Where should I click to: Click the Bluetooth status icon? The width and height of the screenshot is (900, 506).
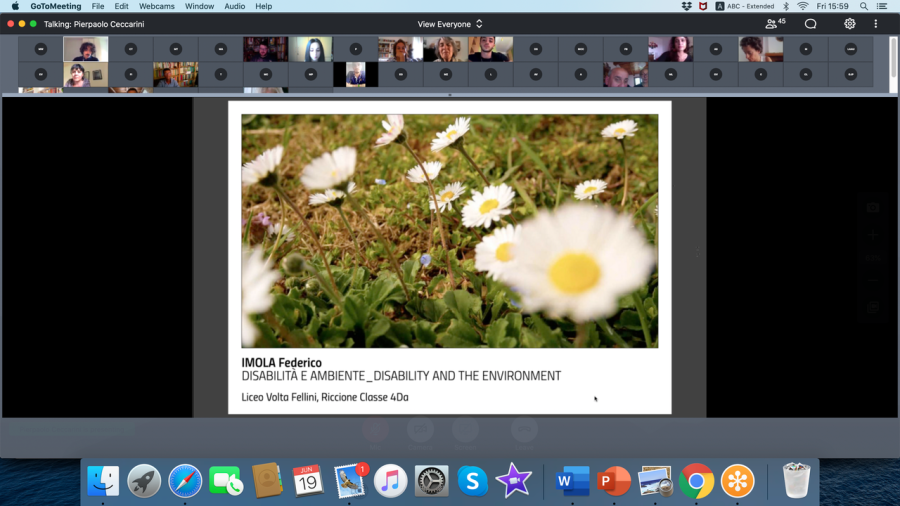(786, 6)
